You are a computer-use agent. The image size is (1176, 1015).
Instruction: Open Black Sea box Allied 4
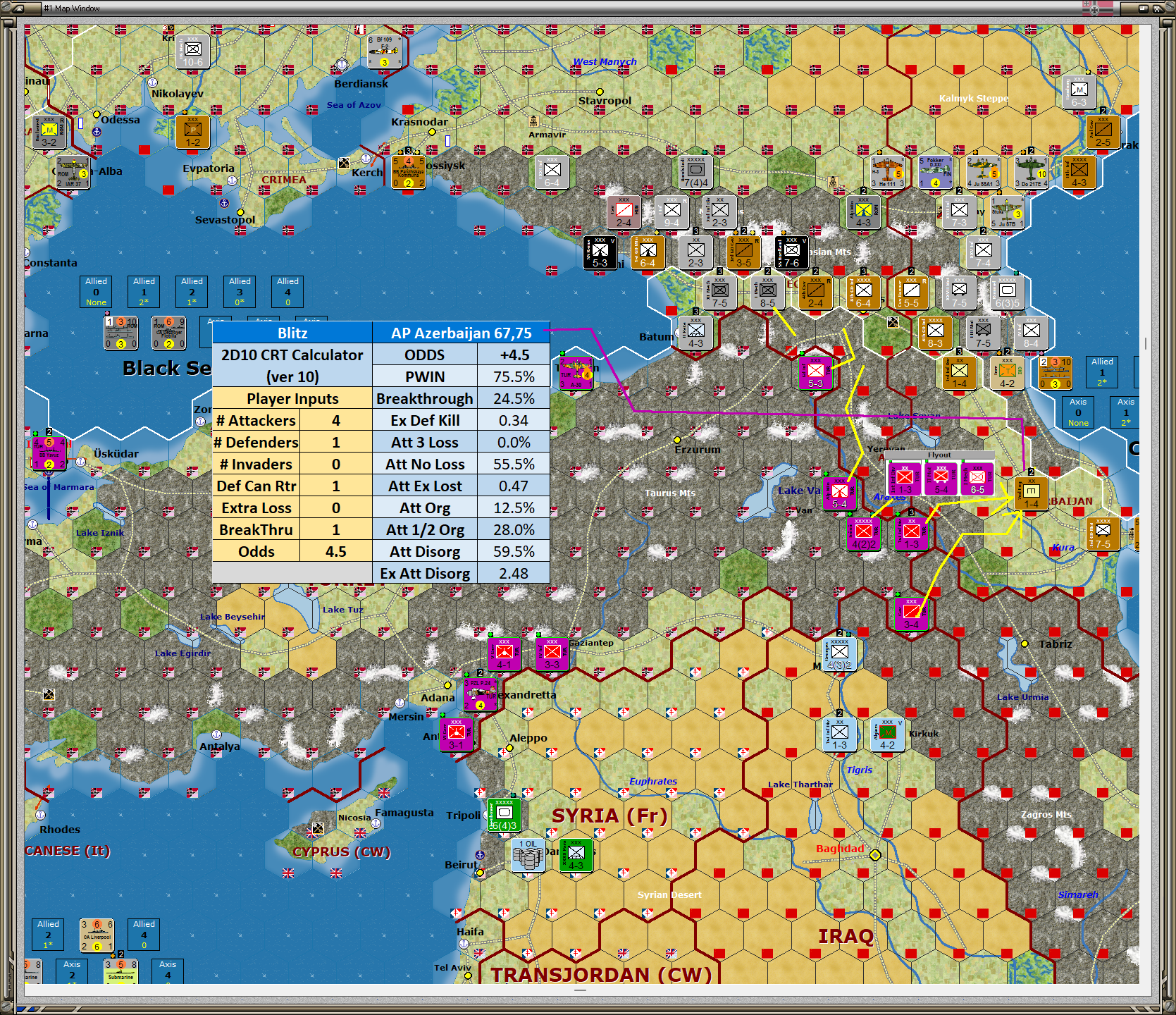coord(287,292)
